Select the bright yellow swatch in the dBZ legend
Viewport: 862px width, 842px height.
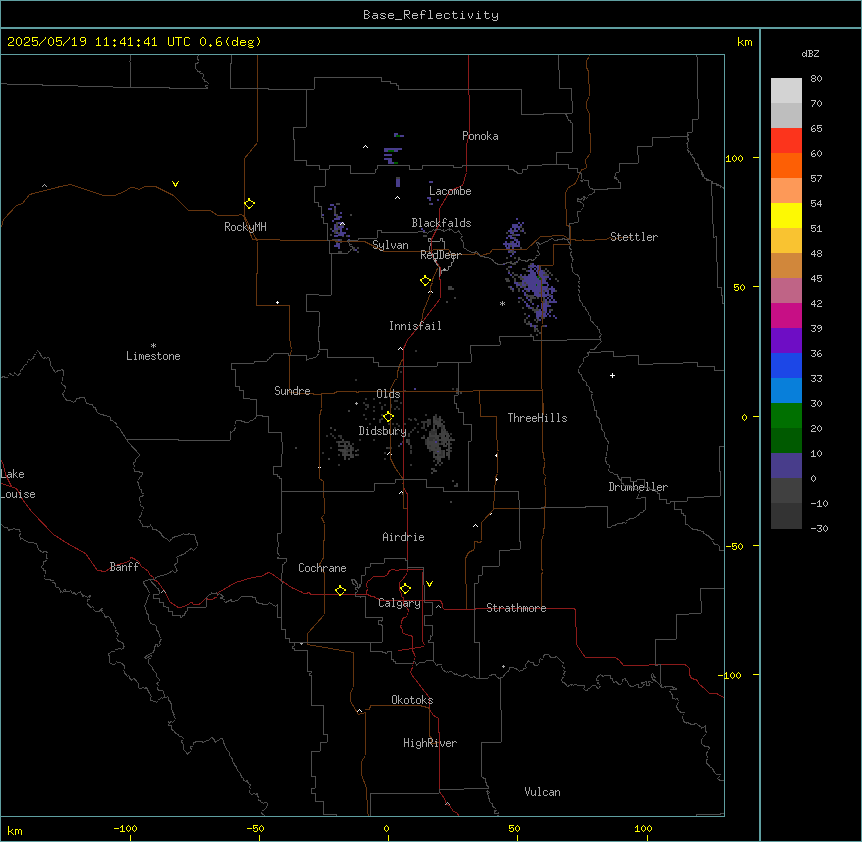click(786, 215)
